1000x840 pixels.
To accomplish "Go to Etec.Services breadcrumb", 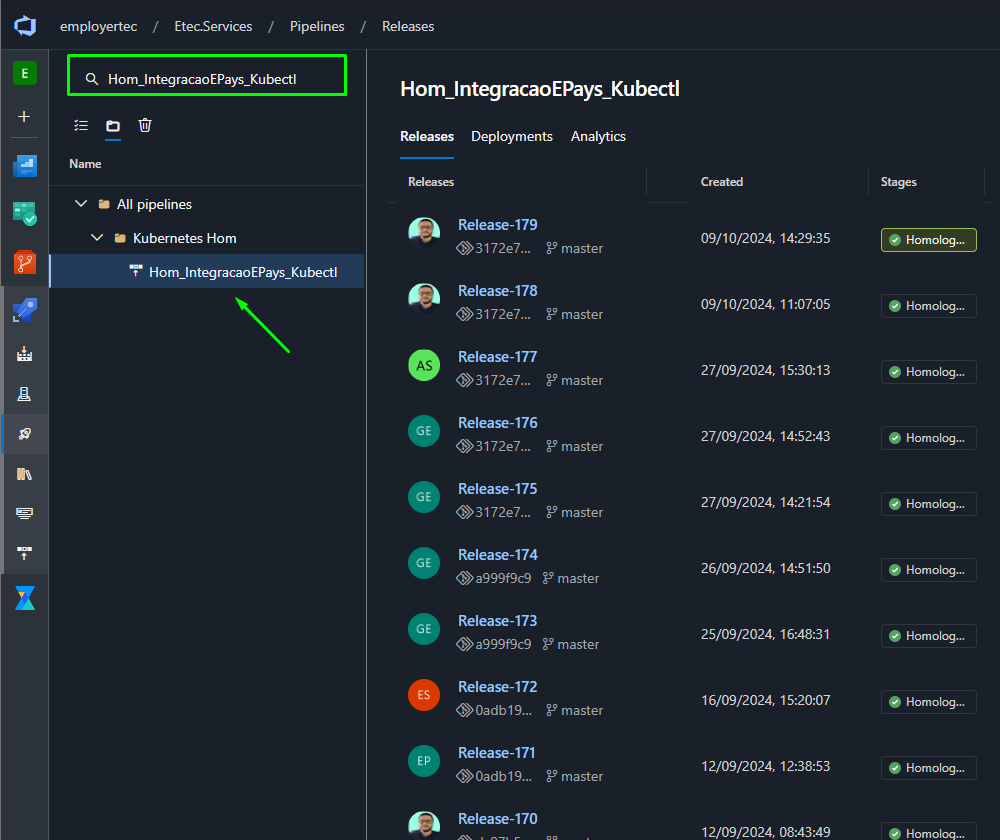I will pyautogui.click(x=213, y=26).
